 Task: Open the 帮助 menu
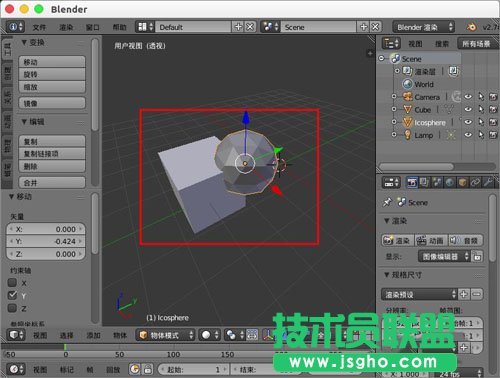pos(119,27)
